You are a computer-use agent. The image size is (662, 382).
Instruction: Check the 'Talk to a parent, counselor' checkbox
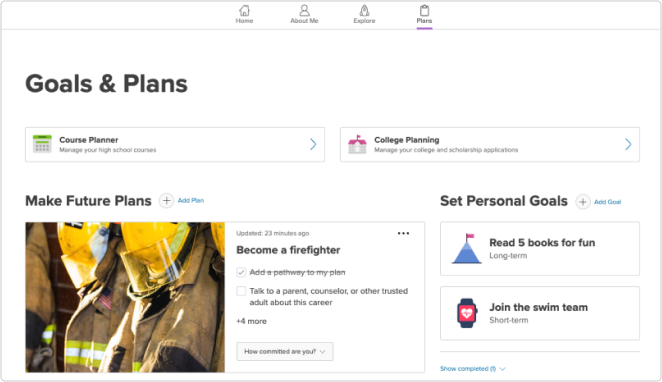(x=241, y=291)
